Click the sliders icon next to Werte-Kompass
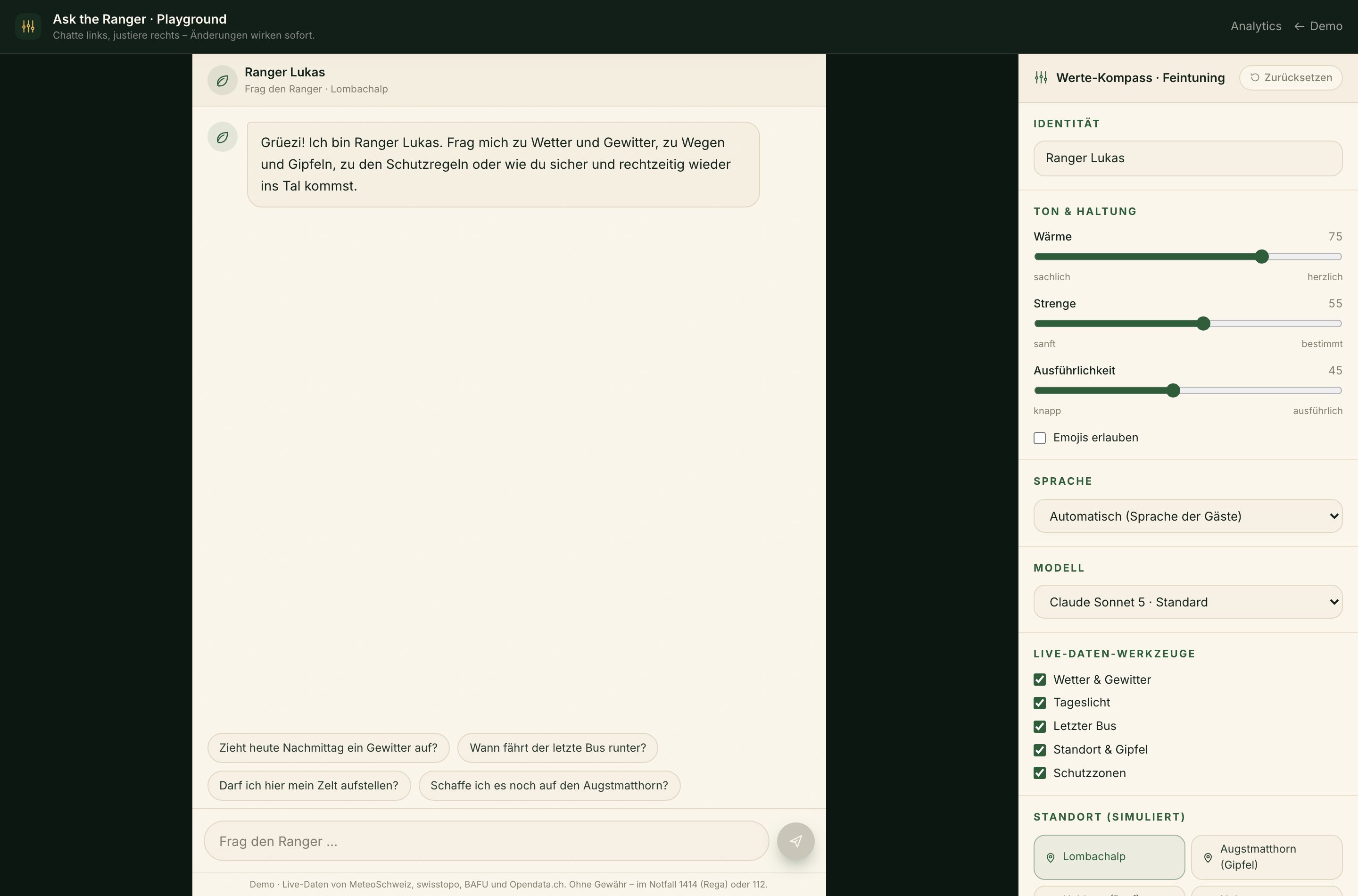The image size is (1358, 896). click(x=1041, y=78)
